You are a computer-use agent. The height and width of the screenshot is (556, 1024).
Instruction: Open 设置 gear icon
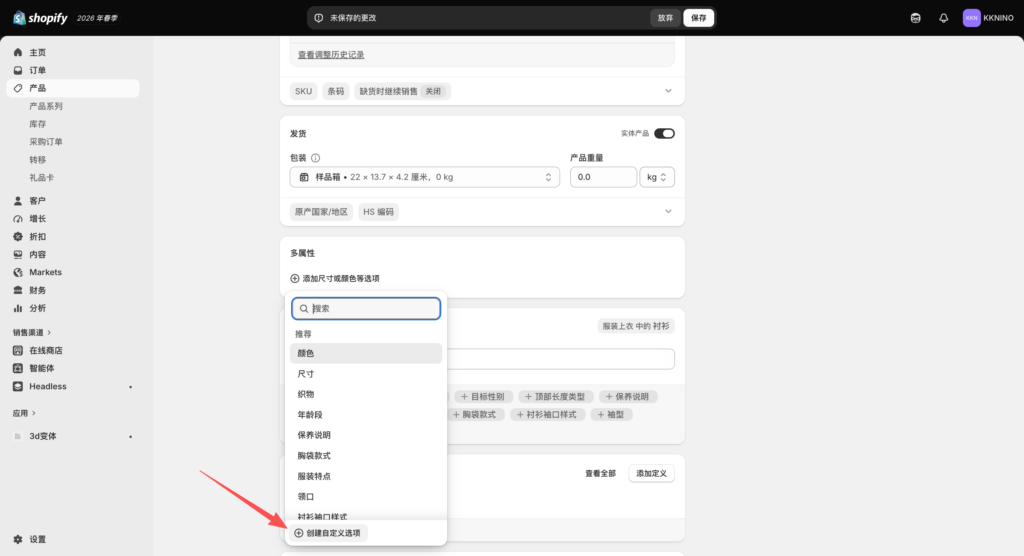(18, 539)
